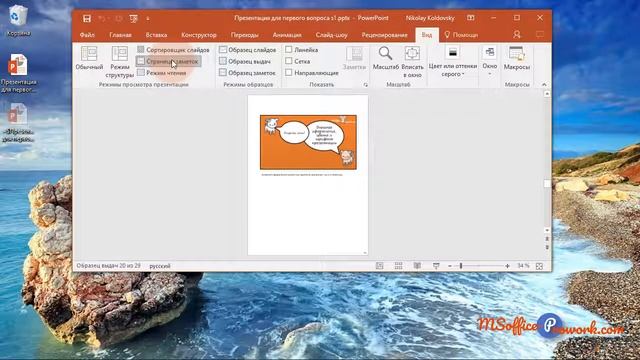Fit slide to window from status bar
Screen dimensions: 640x360
point(539,266)
